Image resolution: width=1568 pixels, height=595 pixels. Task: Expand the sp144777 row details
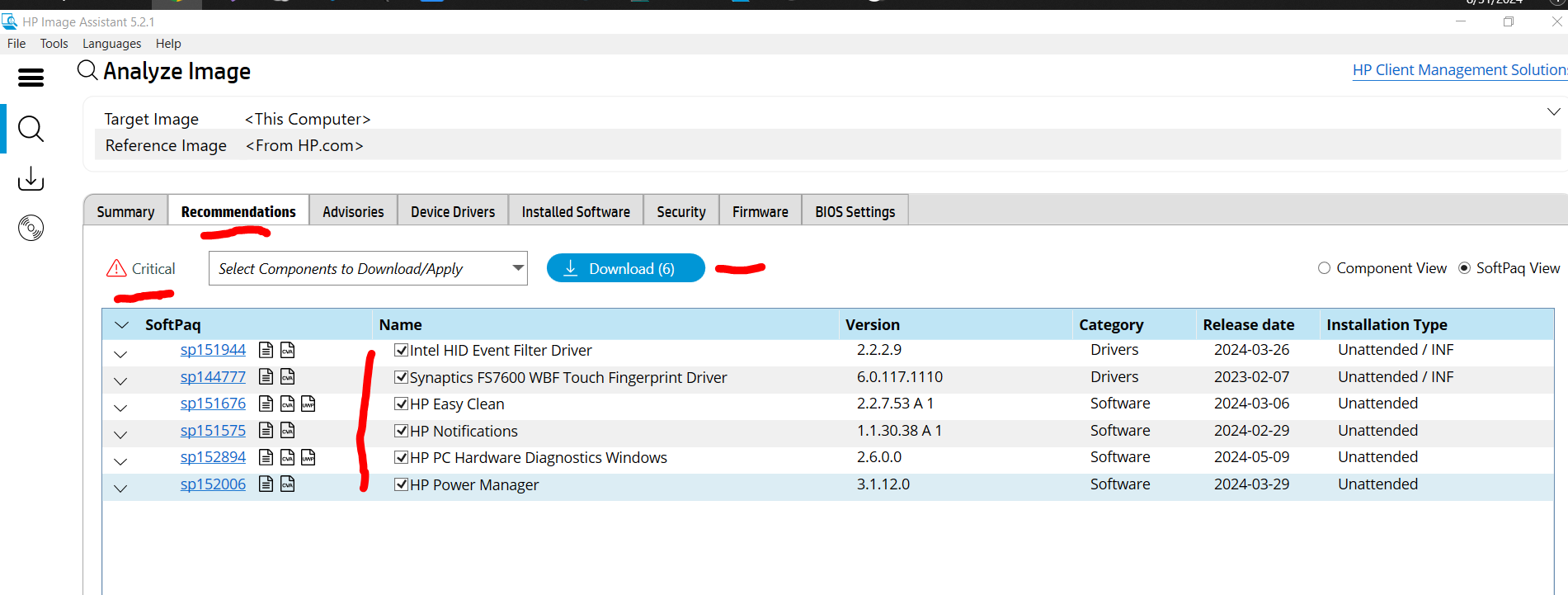click(120, 381)
